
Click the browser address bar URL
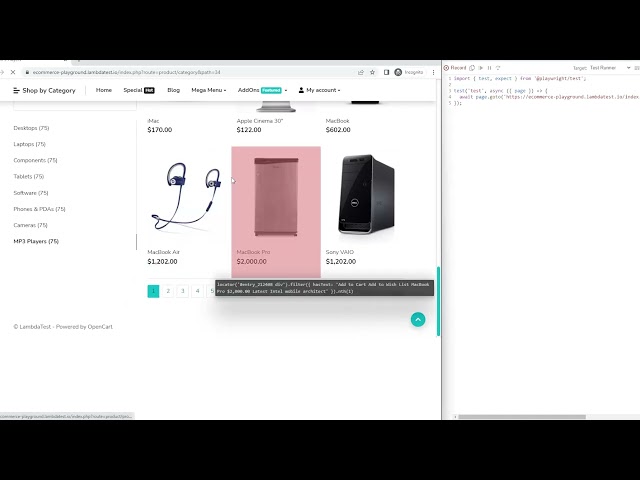pos(127,72)
